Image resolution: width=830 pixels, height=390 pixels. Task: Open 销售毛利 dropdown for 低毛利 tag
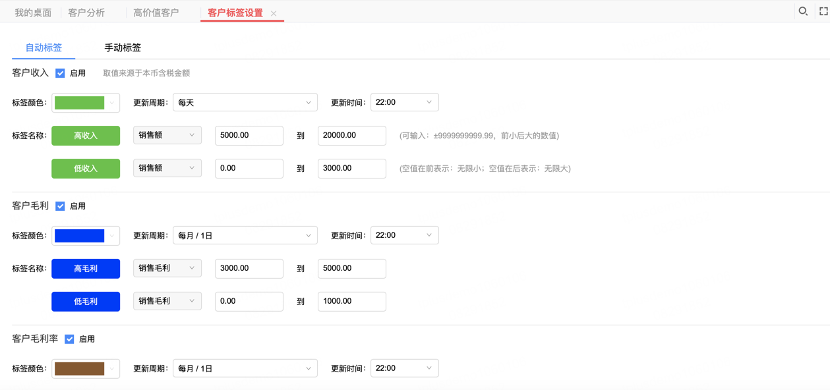point(167,302)
